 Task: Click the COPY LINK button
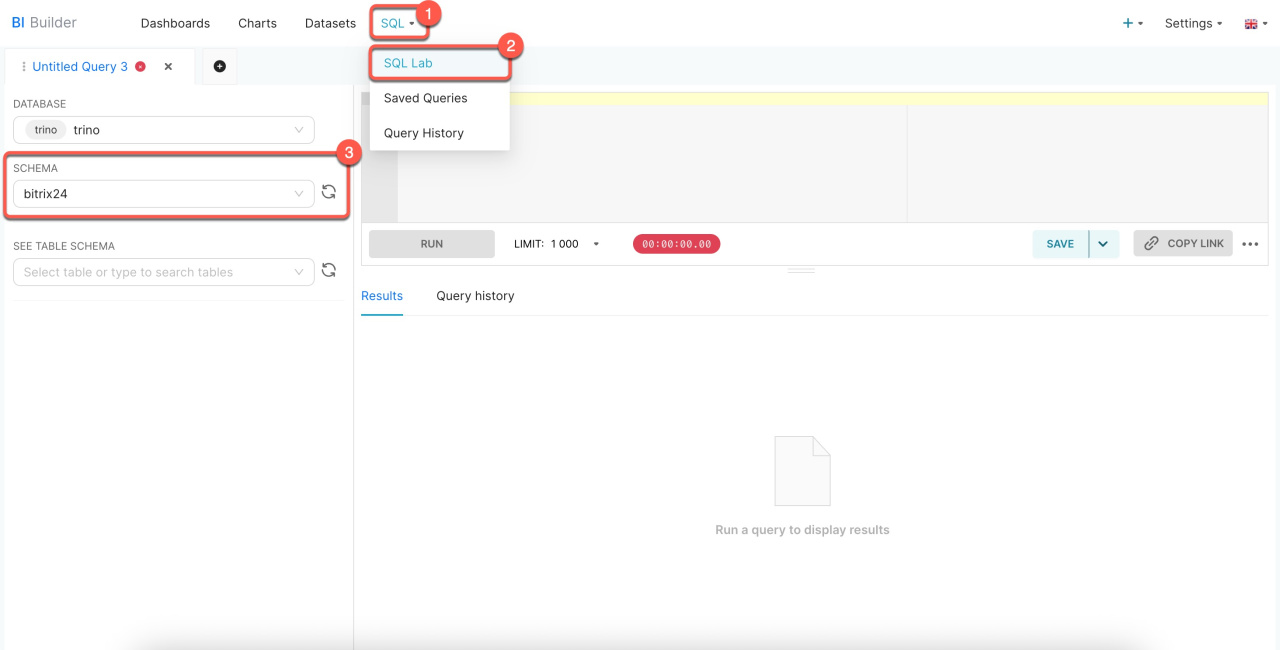coord(1183,244)
